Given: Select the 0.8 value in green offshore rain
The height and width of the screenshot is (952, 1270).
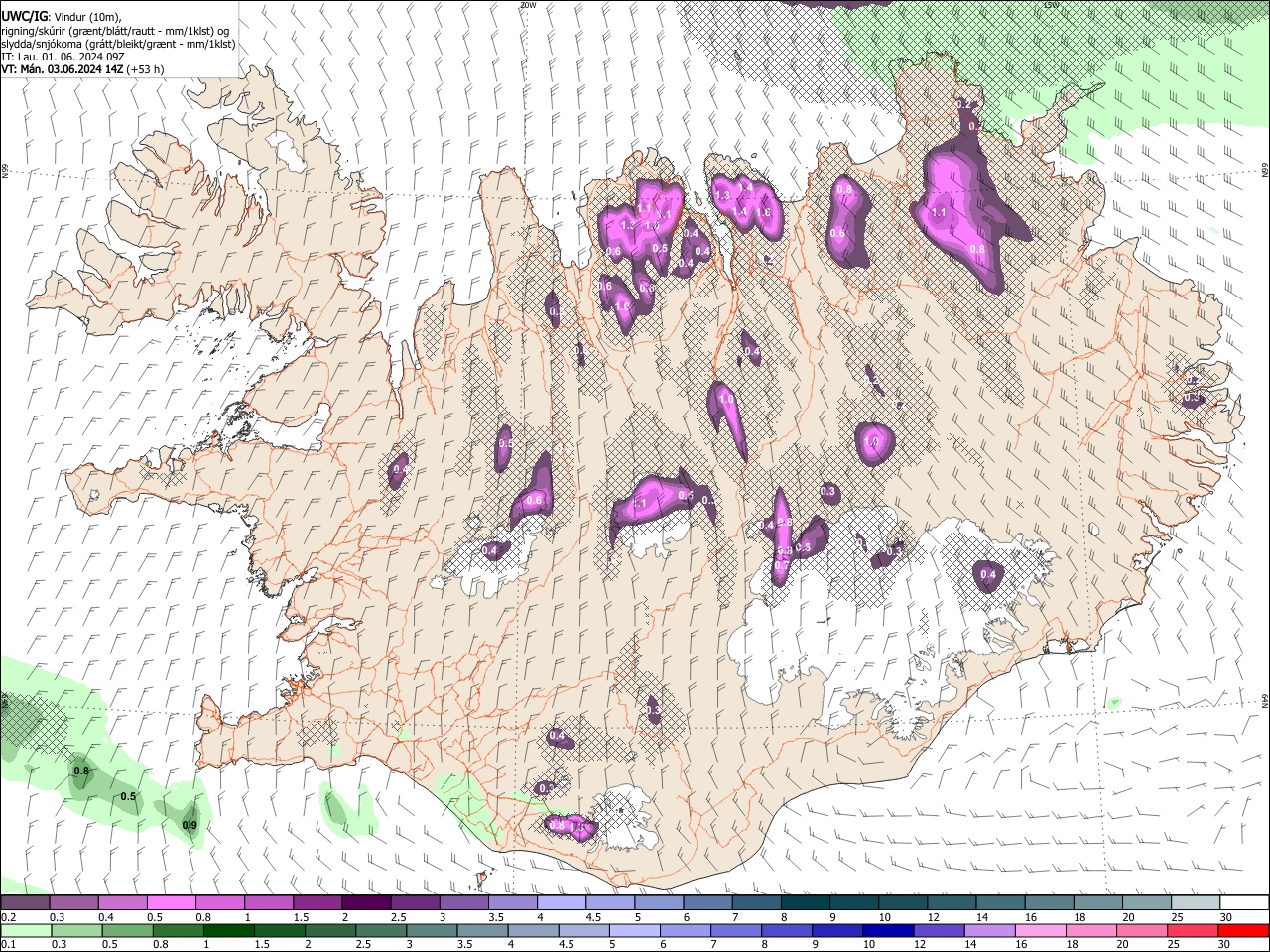Looking at the screenshot, I should (81, 771).
